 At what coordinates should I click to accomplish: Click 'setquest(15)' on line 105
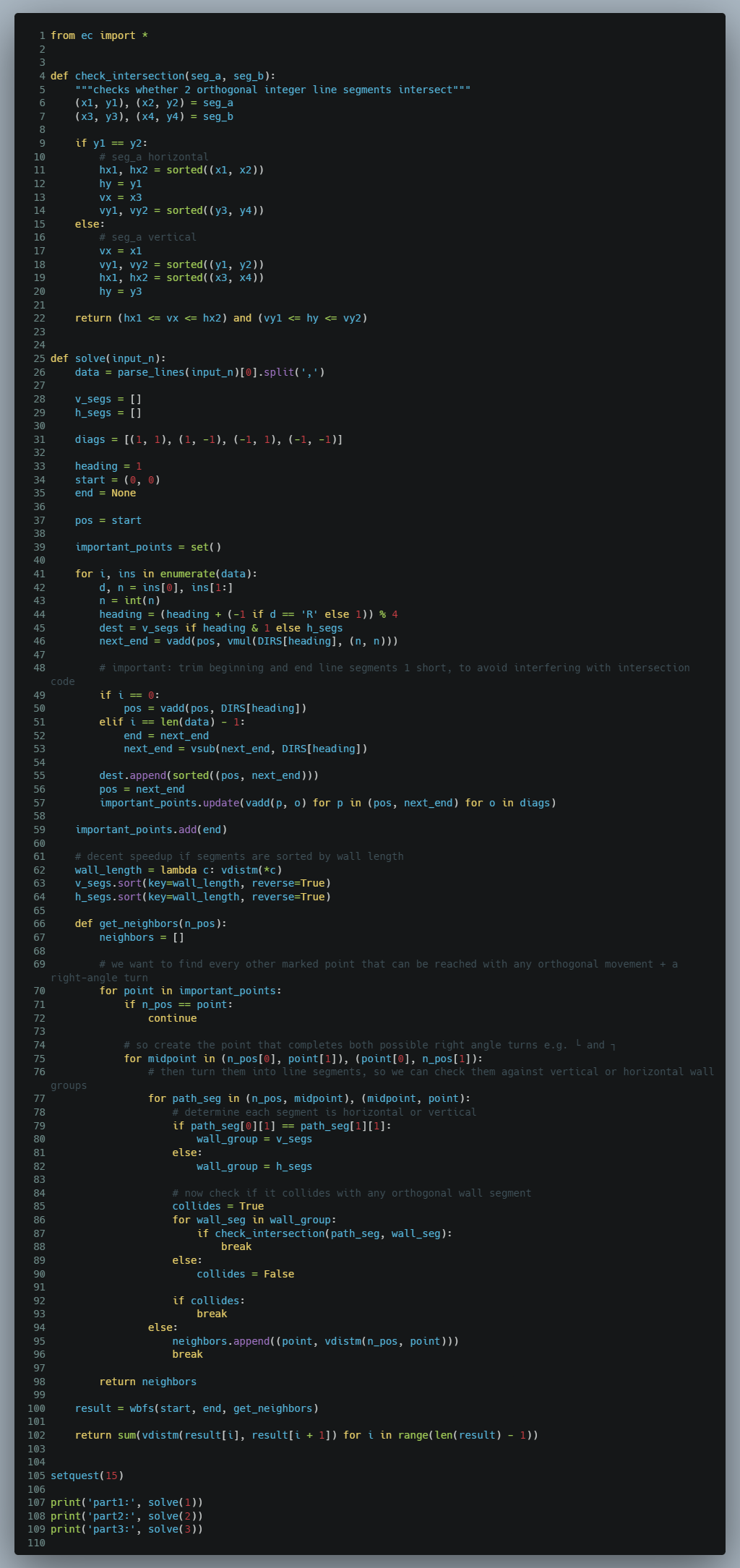pyautogui.click(x=87, y=1476)
